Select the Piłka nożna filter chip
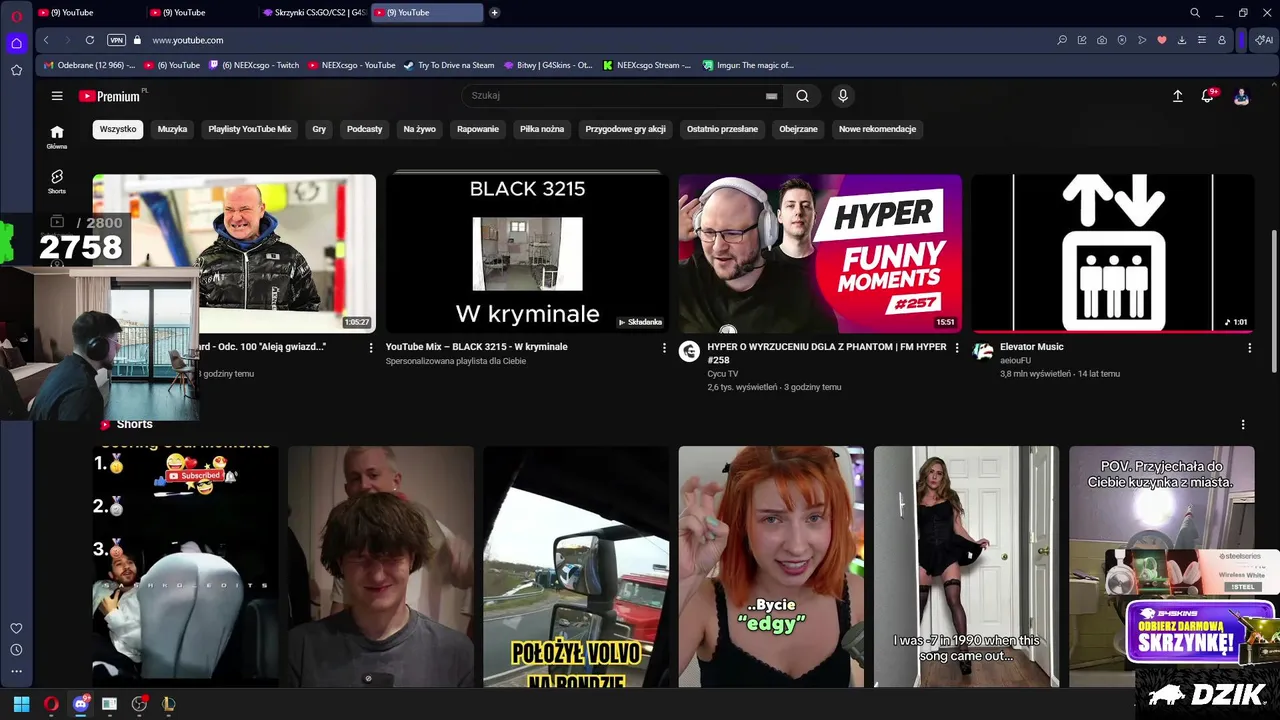 (542, 129)
